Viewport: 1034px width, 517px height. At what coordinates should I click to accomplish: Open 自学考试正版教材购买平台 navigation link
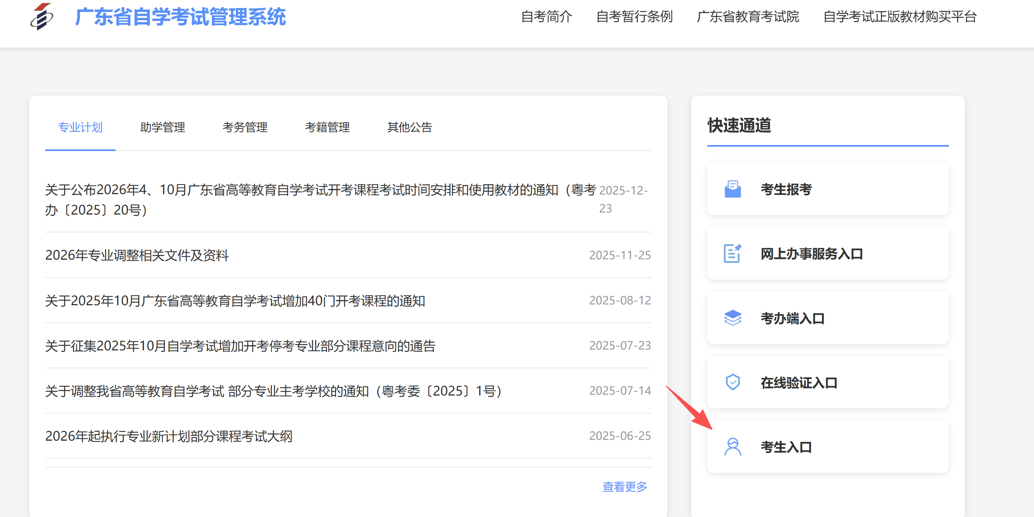(899, 17)
